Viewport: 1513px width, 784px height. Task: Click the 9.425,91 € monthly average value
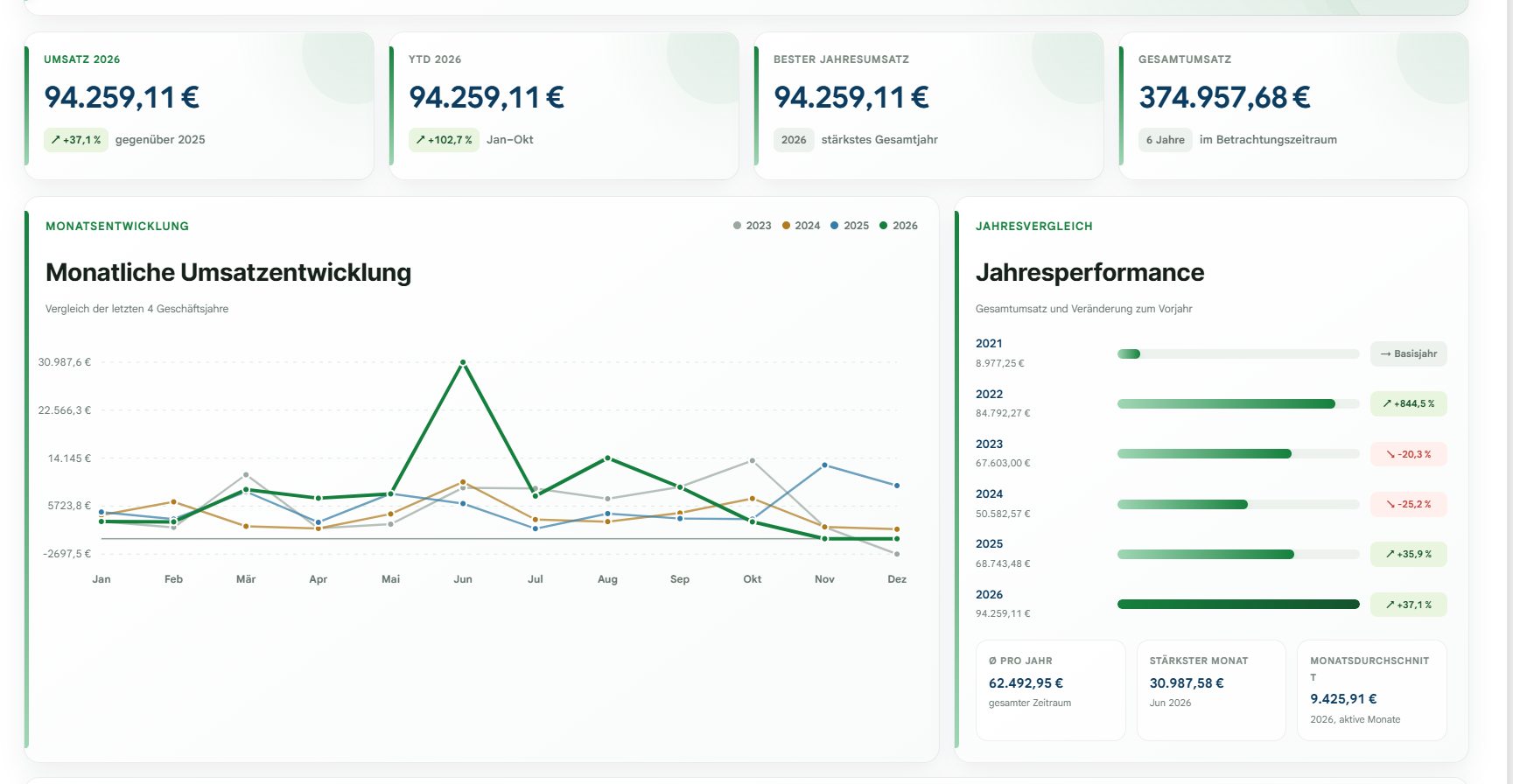pyautogui.click(x=1343, y=699)
